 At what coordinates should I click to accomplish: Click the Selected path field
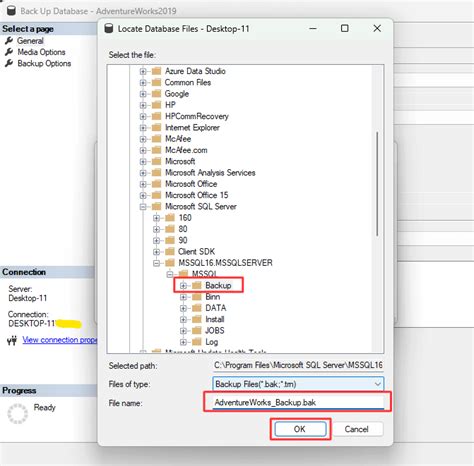point(298,365)
